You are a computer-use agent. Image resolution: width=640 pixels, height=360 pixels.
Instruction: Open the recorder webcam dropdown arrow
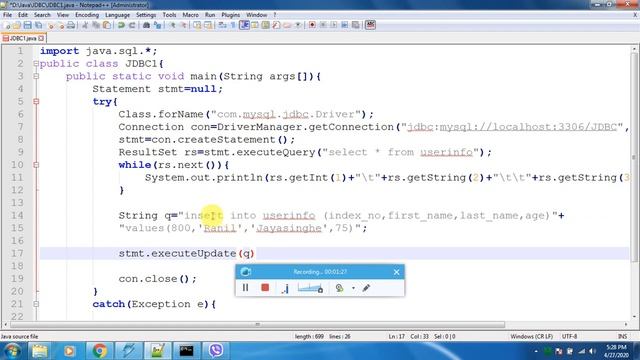(353, 288)
